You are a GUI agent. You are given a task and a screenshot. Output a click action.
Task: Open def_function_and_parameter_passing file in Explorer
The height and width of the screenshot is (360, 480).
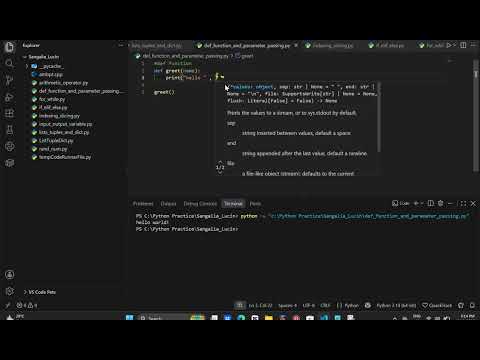point(77,91)
